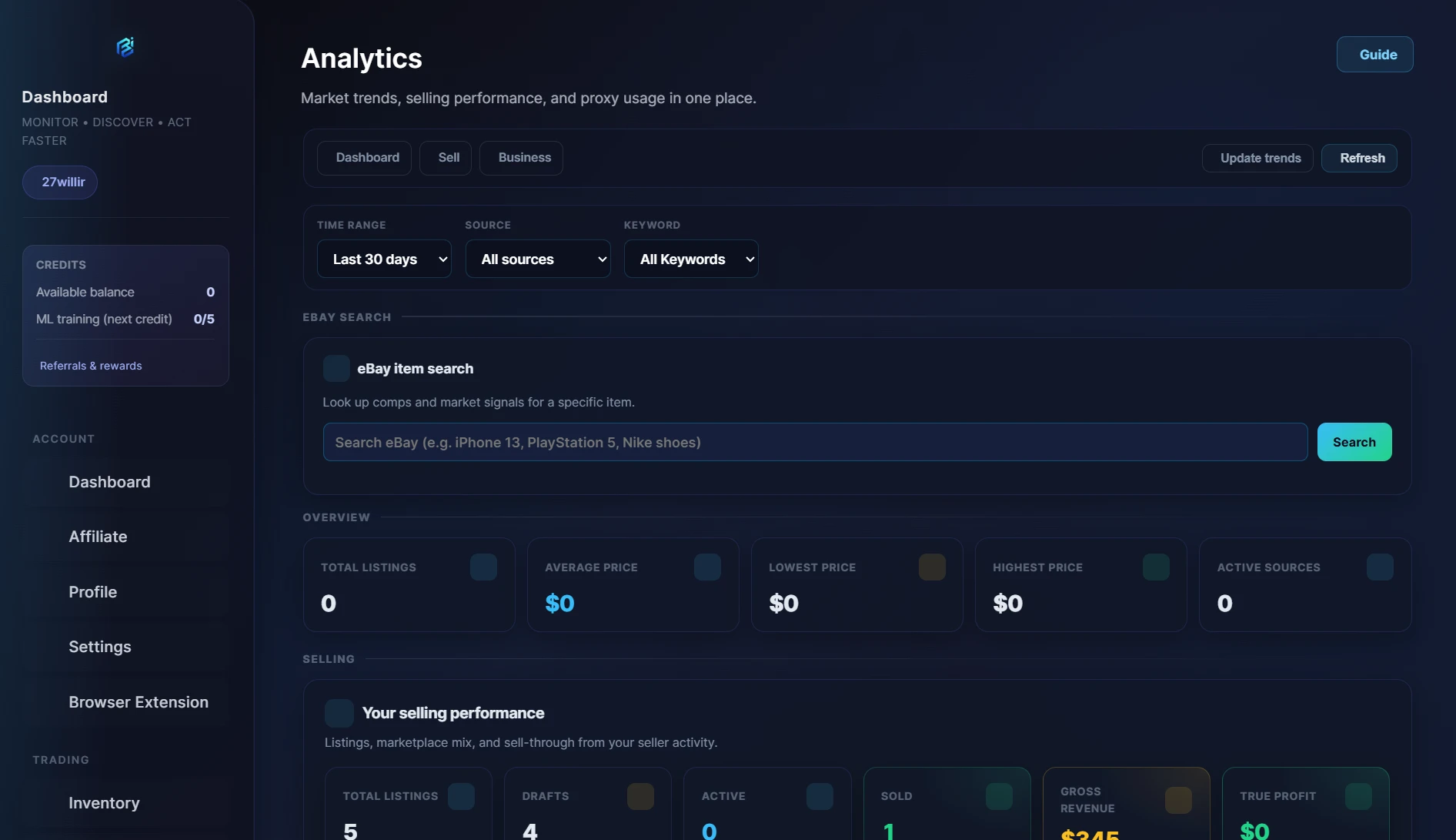Open Referrals & rewards link
Viewport: 1456px width, 840px height.
pos(91,366)
